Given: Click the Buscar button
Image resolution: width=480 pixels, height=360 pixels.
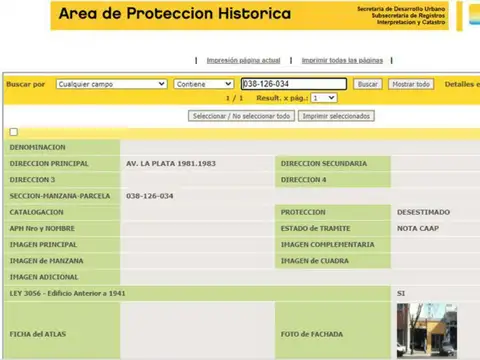Looking at the screenshot, I should tap(368, 84).
